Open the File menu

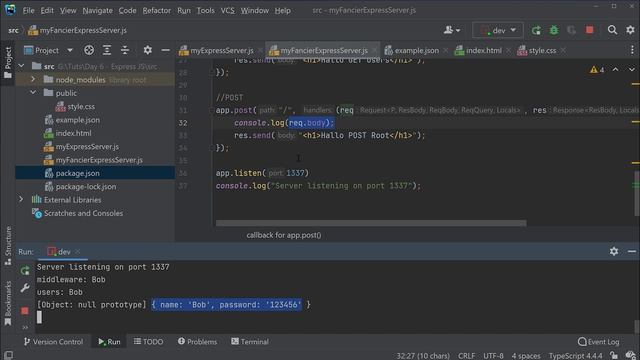[28, 10]
